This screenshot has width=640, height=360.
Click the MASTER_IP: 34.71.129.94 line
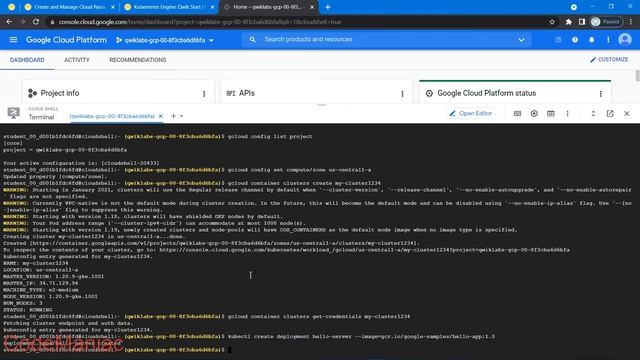click(x=40, y=283)
